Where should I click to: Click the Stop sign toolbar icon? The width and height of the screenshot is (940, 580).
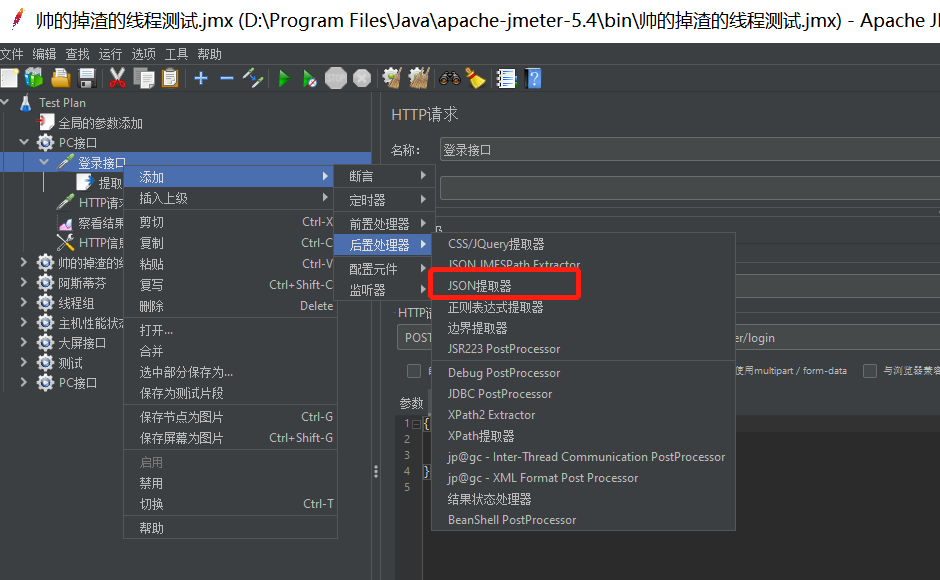tap(336, 78)
